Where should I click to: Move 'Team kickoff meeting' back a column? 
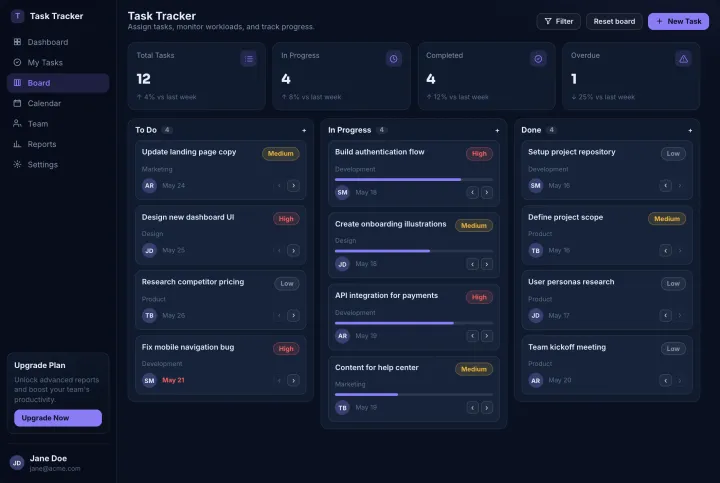(665, 381)
